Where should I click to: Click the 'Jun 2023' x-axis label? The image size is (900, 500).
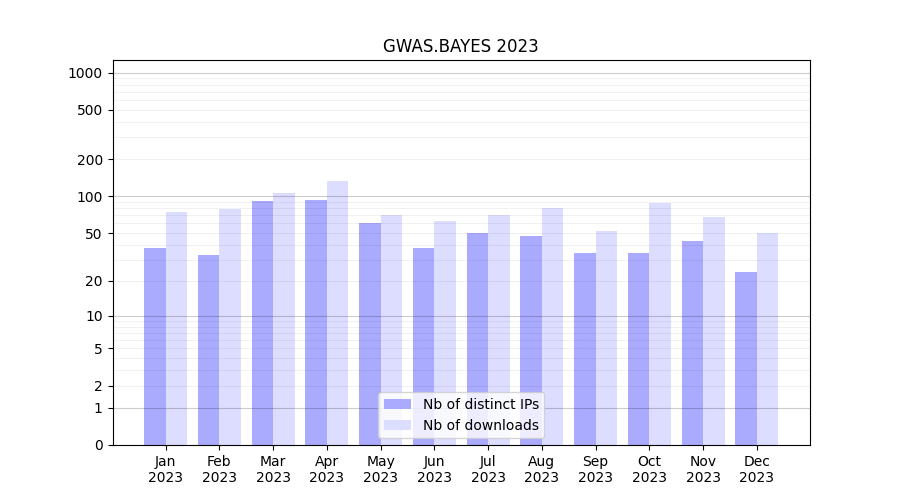(434, 469)
